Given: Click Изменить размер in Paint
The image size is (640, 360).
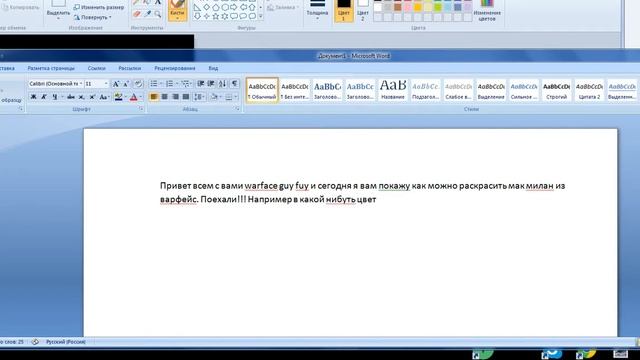Looking at the screenshot, I should click(99, 7).
